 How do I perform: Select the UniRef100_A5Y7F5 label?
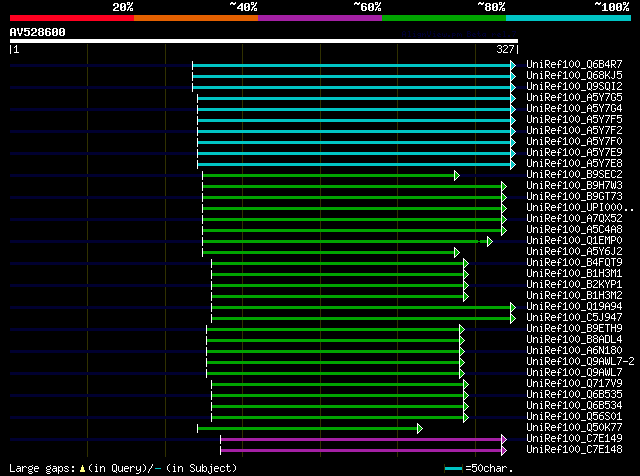click(x=574, y=120)
